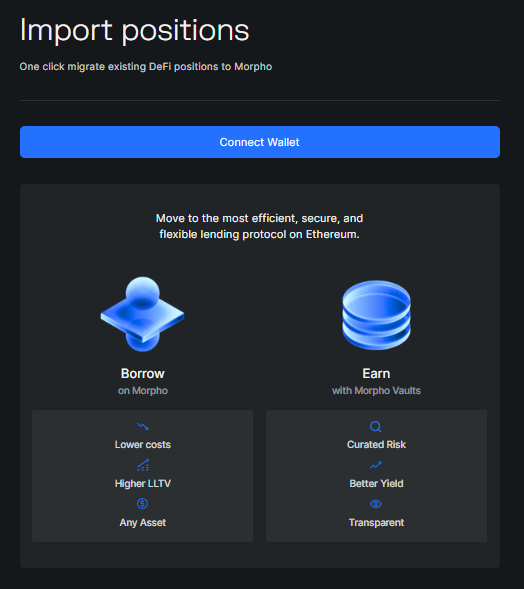The width and height of the screenshot is (524, 589).
Task: Click the 'Curated Risk' label
Action: tap(376, 444)
